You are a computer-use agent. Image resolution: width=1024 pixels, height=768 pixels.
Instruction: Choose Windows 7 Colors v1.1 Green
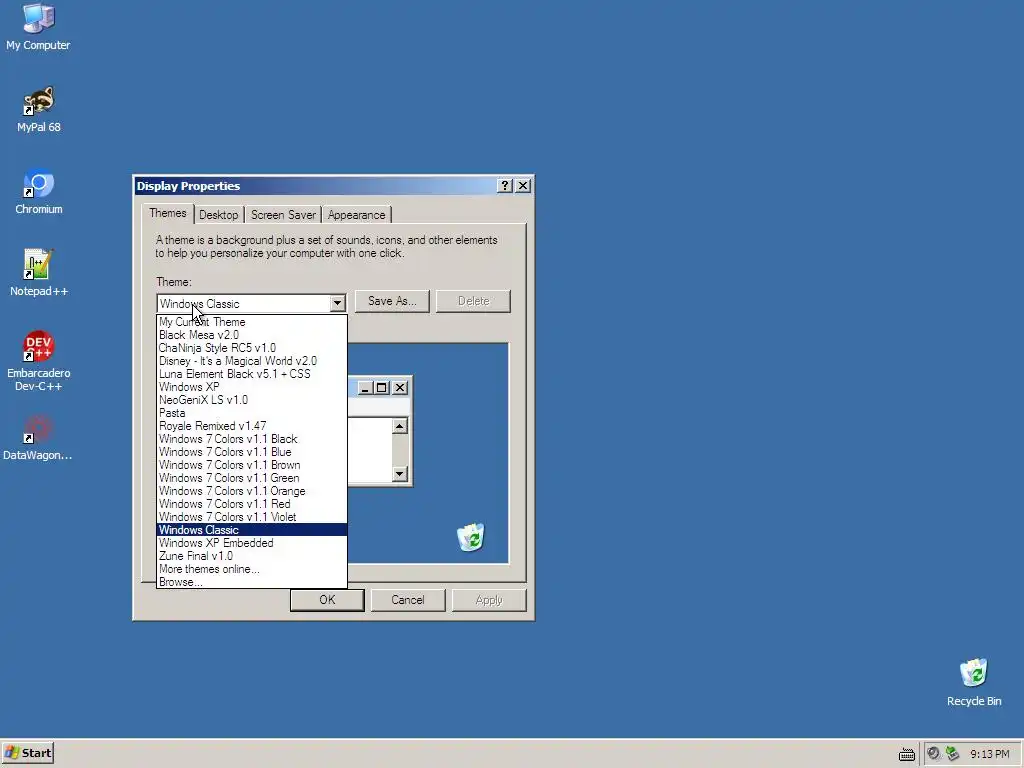[252, 478]
